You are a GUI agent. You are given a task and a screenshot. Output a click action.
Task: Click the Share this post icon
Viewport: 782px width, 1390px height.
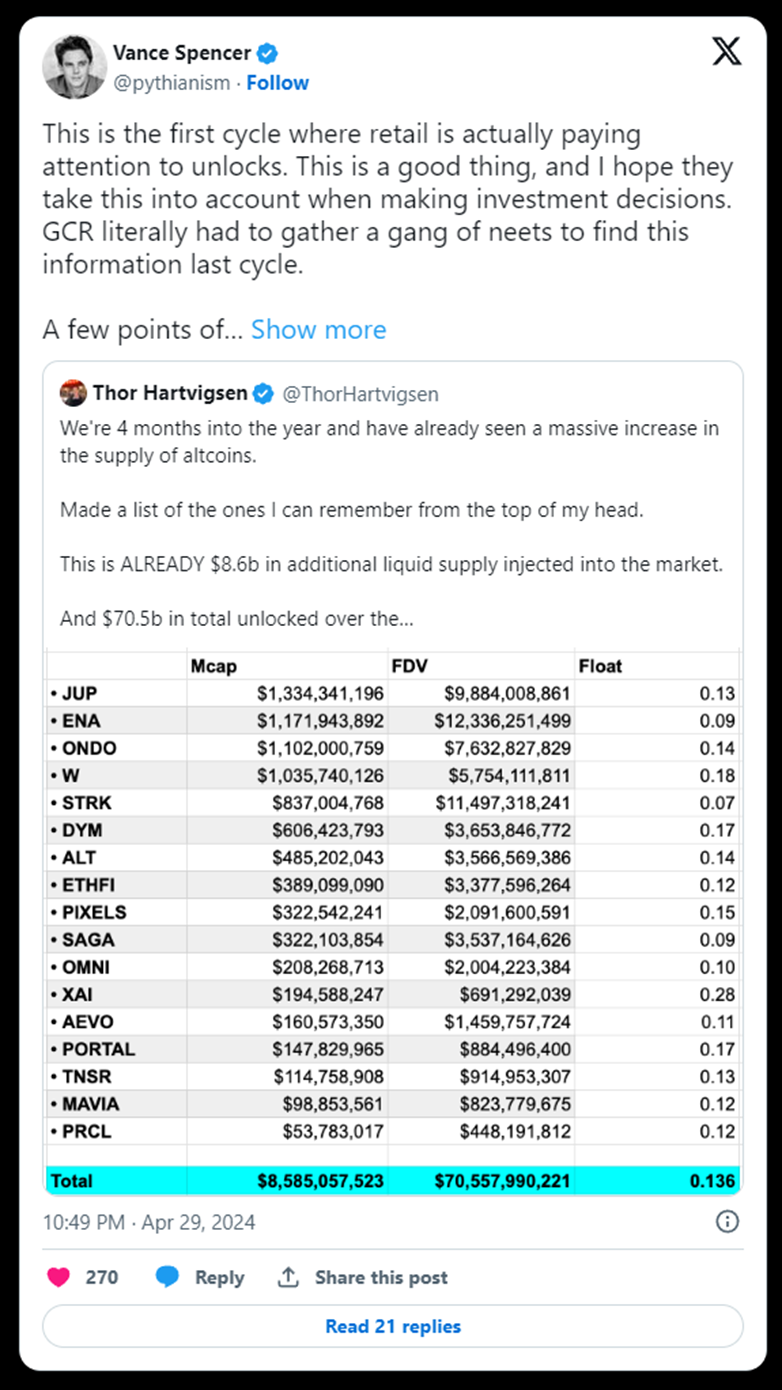click(x=289, y=1277)
